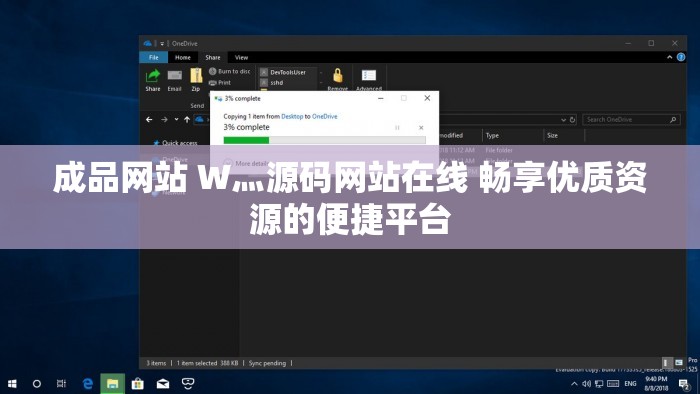The height and width of the screenshot is (394, 700).
Task: Collapse the ribbon with the chevron
Action: coord(670,57)
